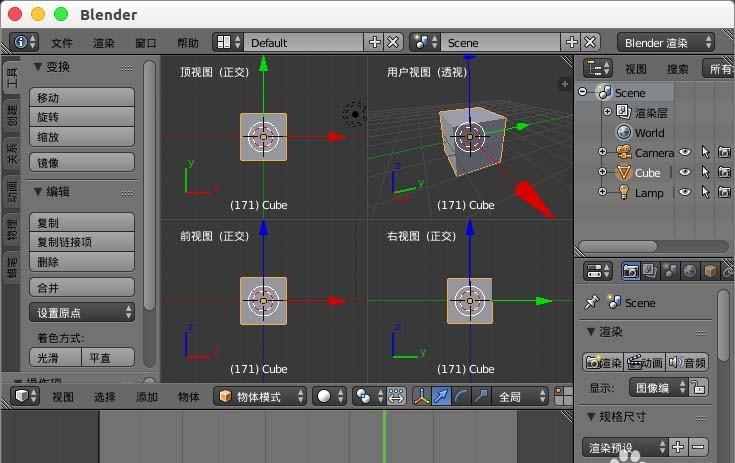The height and width of the screenshot is (463, 735).
Task: Open the 3D View editor type selector
Action: point(24,396)
